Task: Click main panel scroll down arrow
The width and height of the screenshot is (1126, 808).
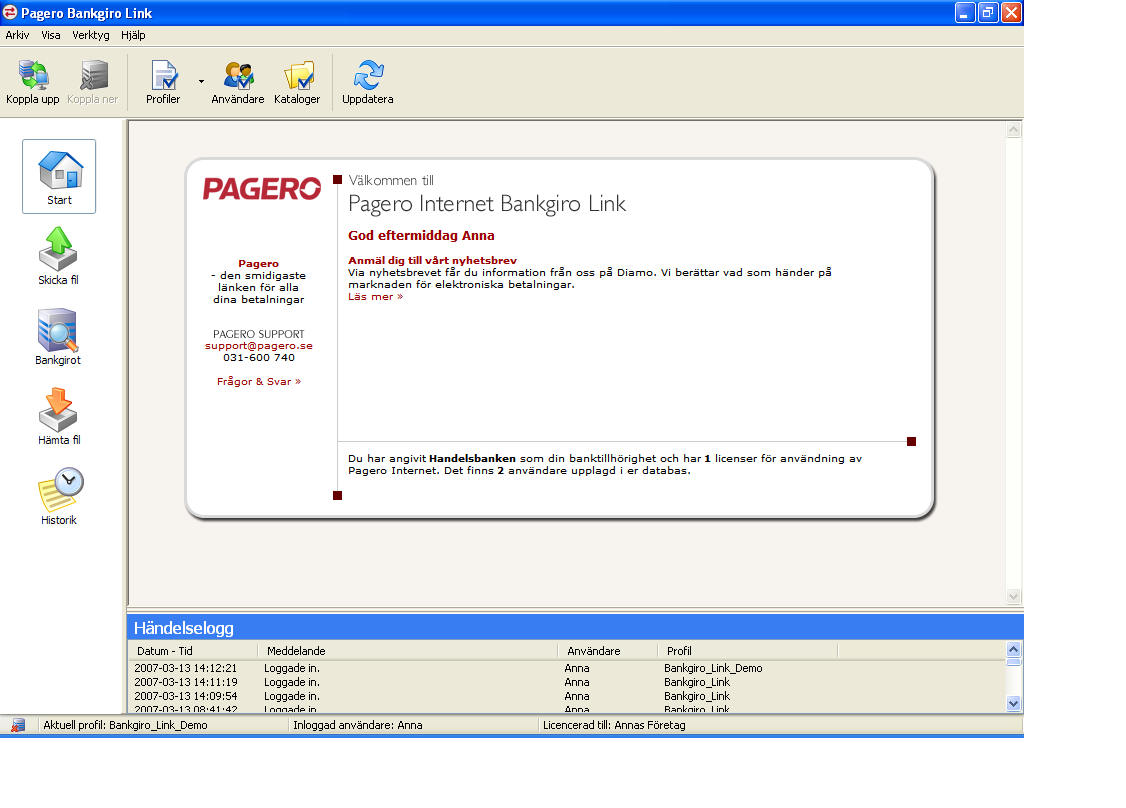Action: click(1013, 597)
